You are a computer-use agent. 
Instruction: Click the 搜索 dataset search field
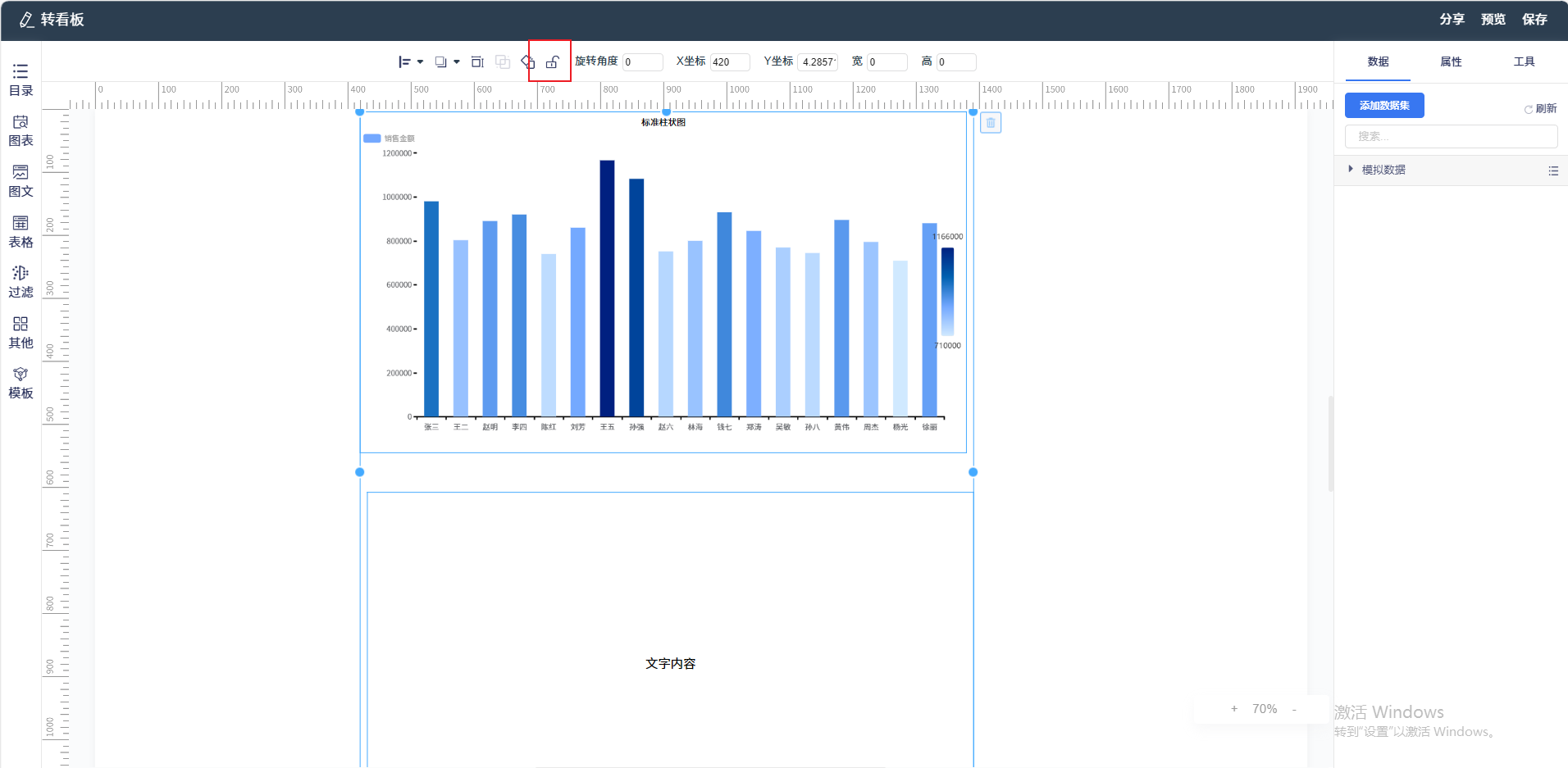pos(1451,137)
